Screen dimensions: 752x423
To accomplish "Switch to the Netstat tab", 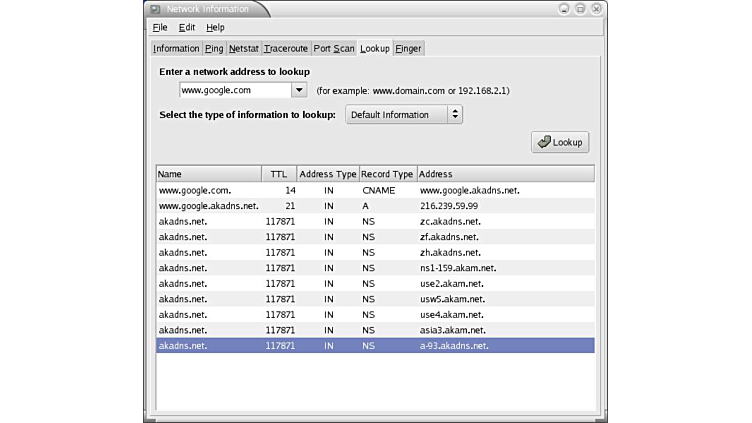I will coord(243,48).
